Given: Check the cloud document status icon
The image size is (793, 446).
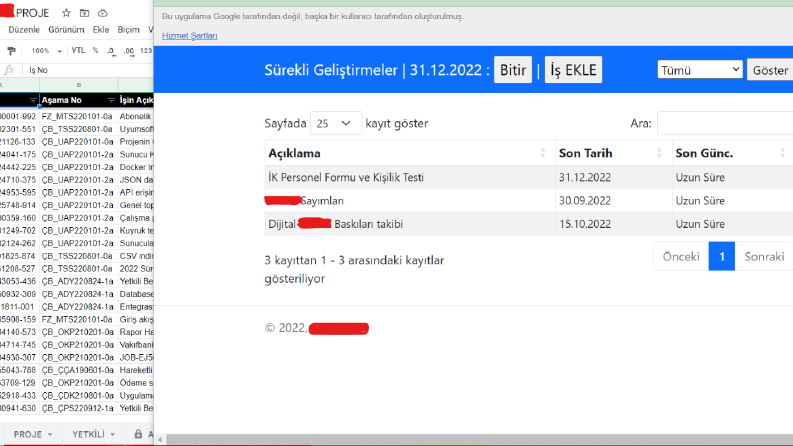Looking at the screenshot, I should point(103,13).
